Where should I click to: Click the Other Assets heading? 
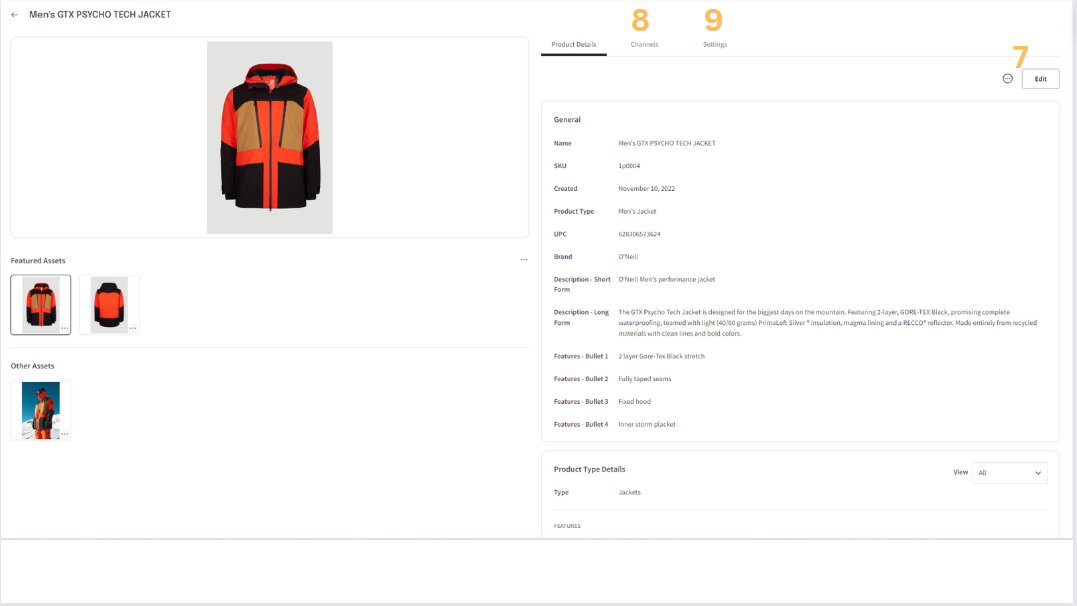tap(32, 366)
